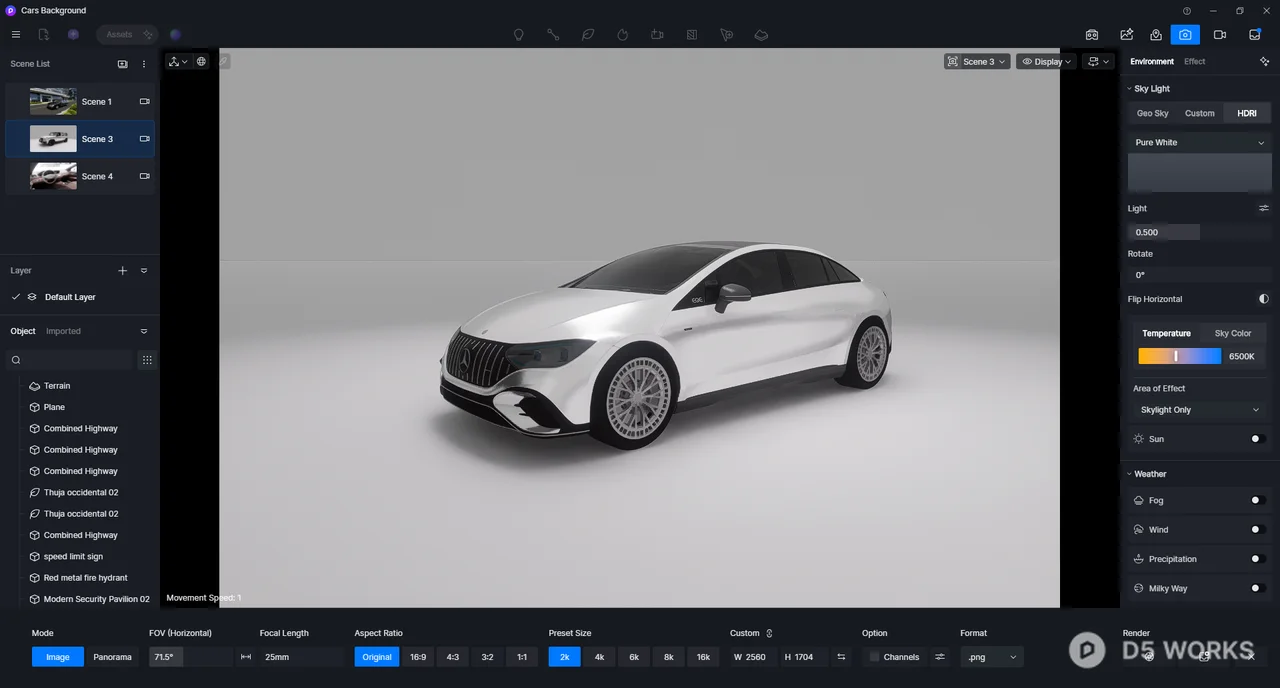Image resolution: width=1280 pixels, height=688 pixels.
Task: Toggle the custom size aspect lock
Action: tap(769, 633)
